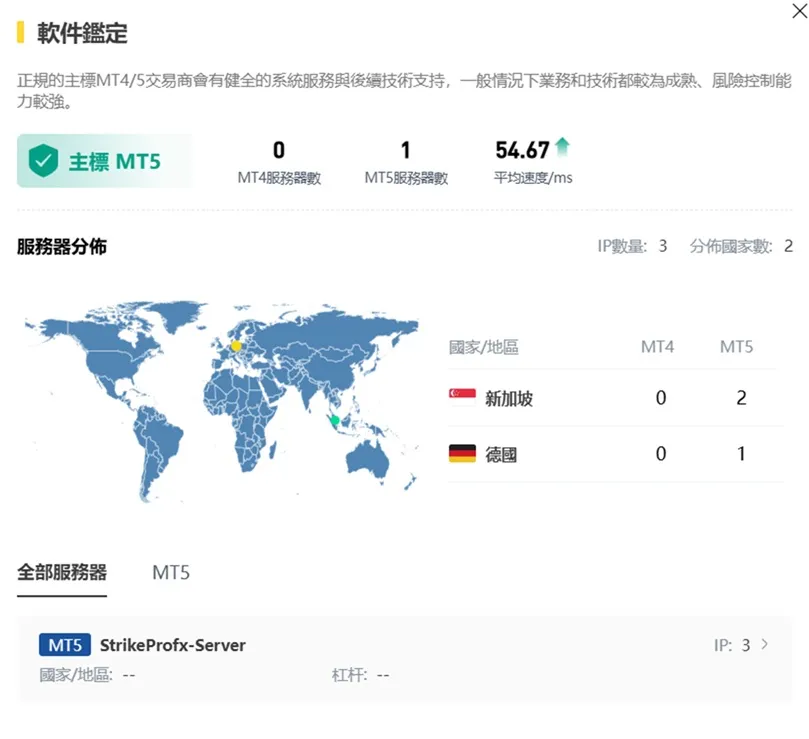The height and width of the screenshot is (739, 809).
Task: Click the MT5服務器數 label
Action: 406,178
